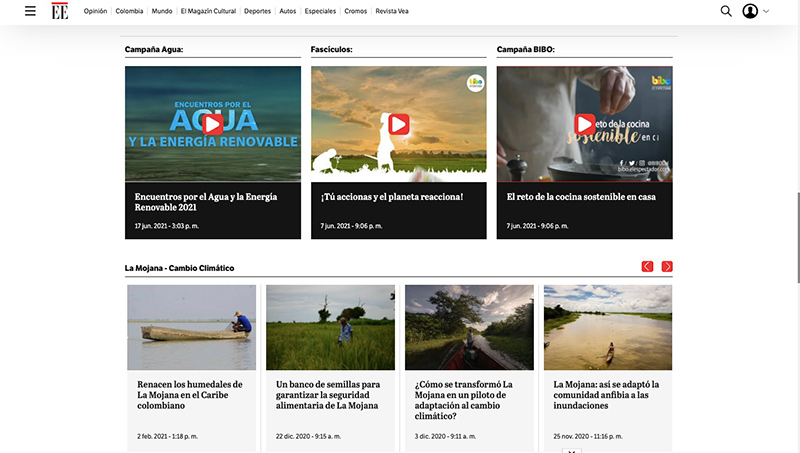Open the search magnifier icon
Screen dimensions: 800x453
click(x=726, y=11)
